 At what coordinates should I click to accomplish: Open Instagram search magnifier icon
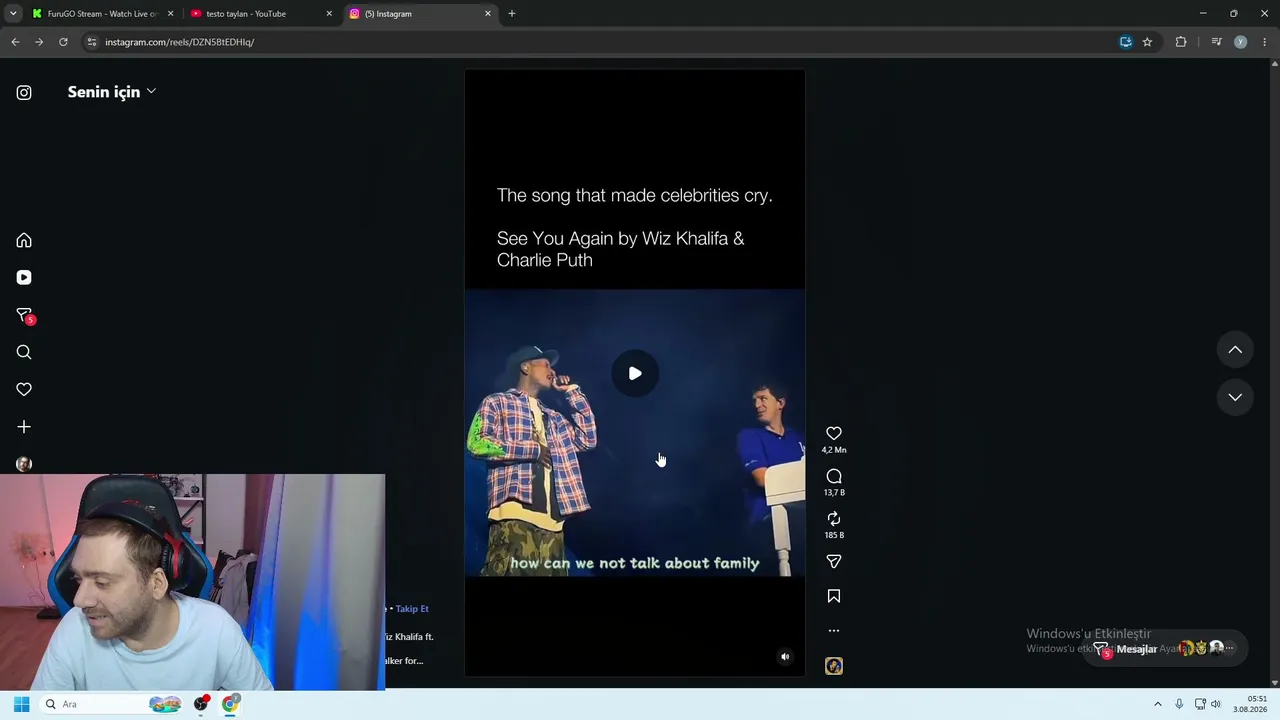pyautogui.click(x=24, y=352)
